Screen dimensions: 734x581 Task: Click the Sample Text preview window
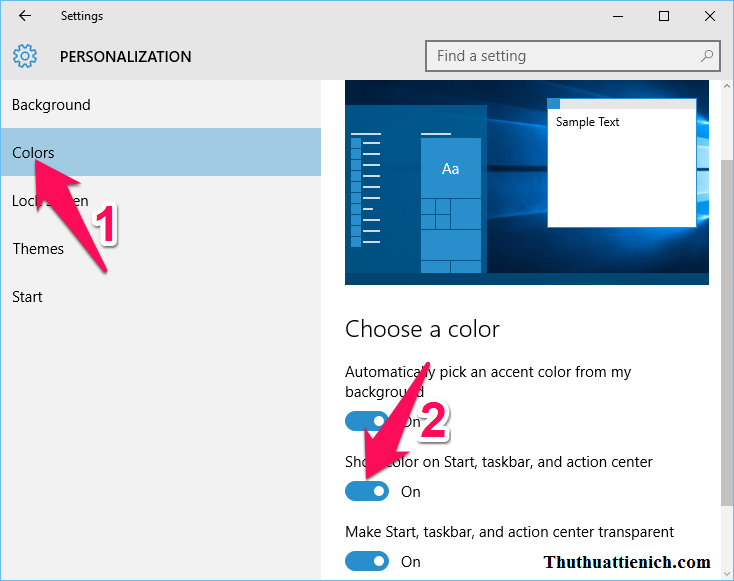point(622,163)
